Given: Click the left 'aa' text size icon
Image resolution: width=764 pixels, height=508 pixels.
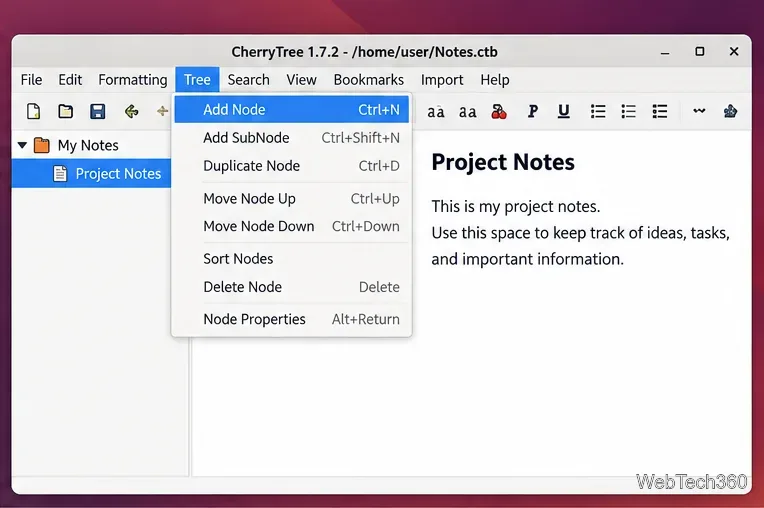Looking at the screenshot, I should pos(436,112).
